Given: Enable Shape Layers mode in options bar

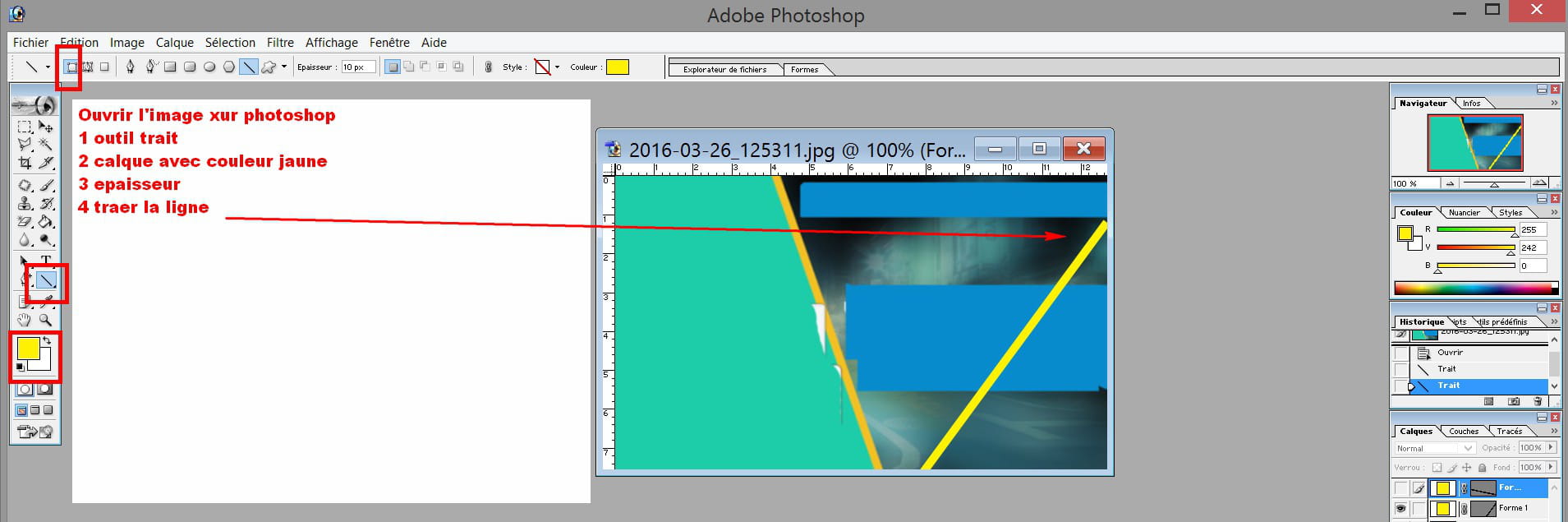Looking at the screenshot, I should click(71, 67).
